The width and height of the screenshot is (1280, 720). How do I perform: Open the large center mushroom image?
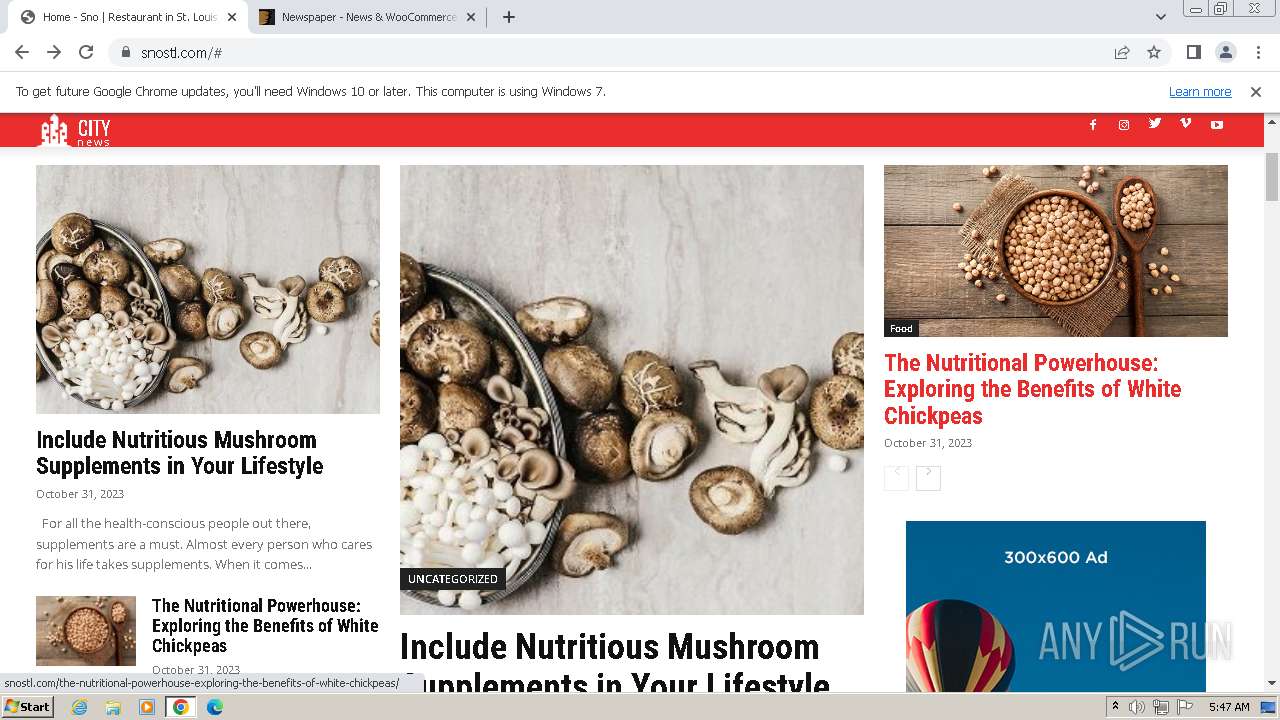(x=632, y=390)
